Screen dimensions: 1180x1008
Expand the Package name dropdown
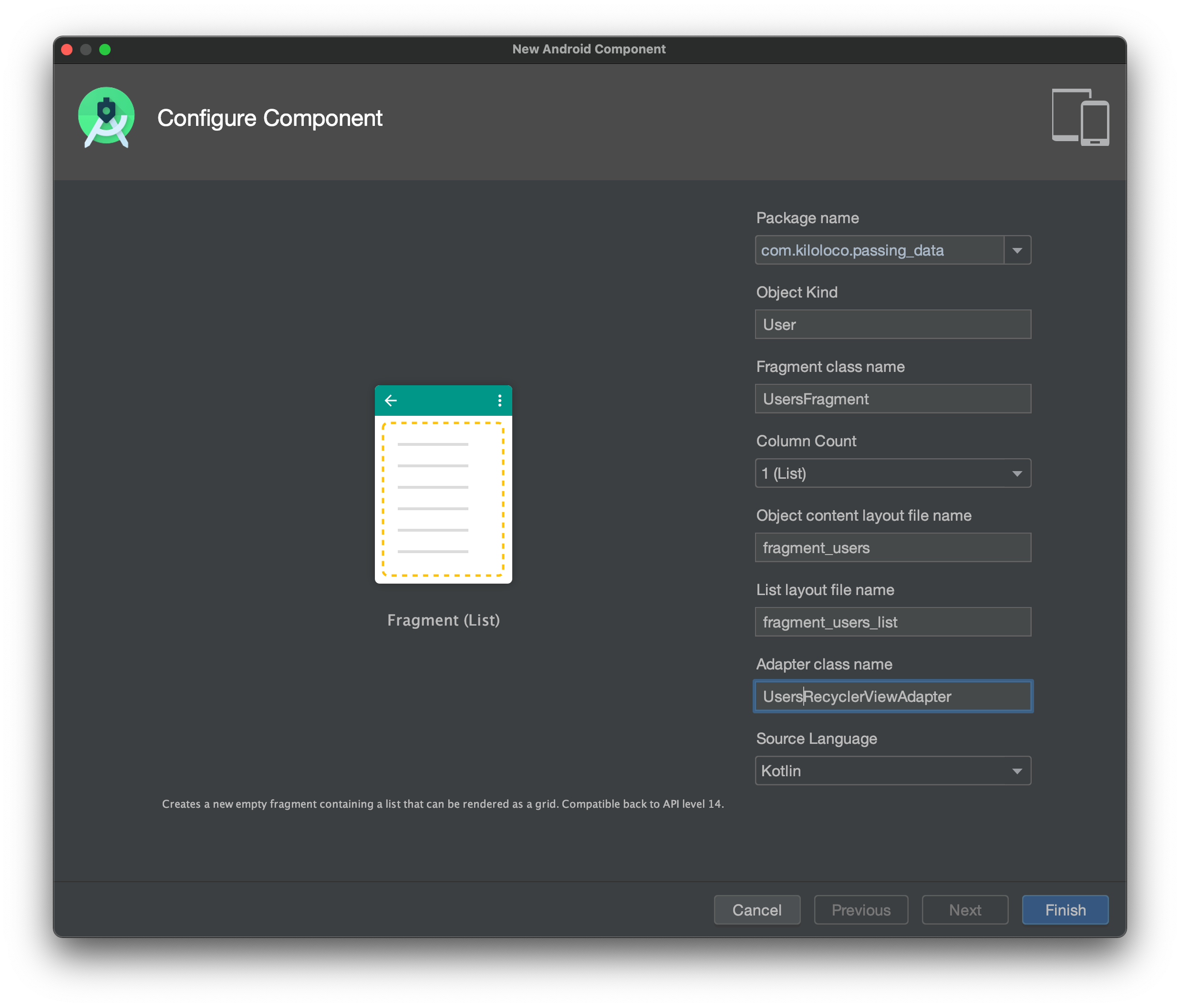[1018, 250]
